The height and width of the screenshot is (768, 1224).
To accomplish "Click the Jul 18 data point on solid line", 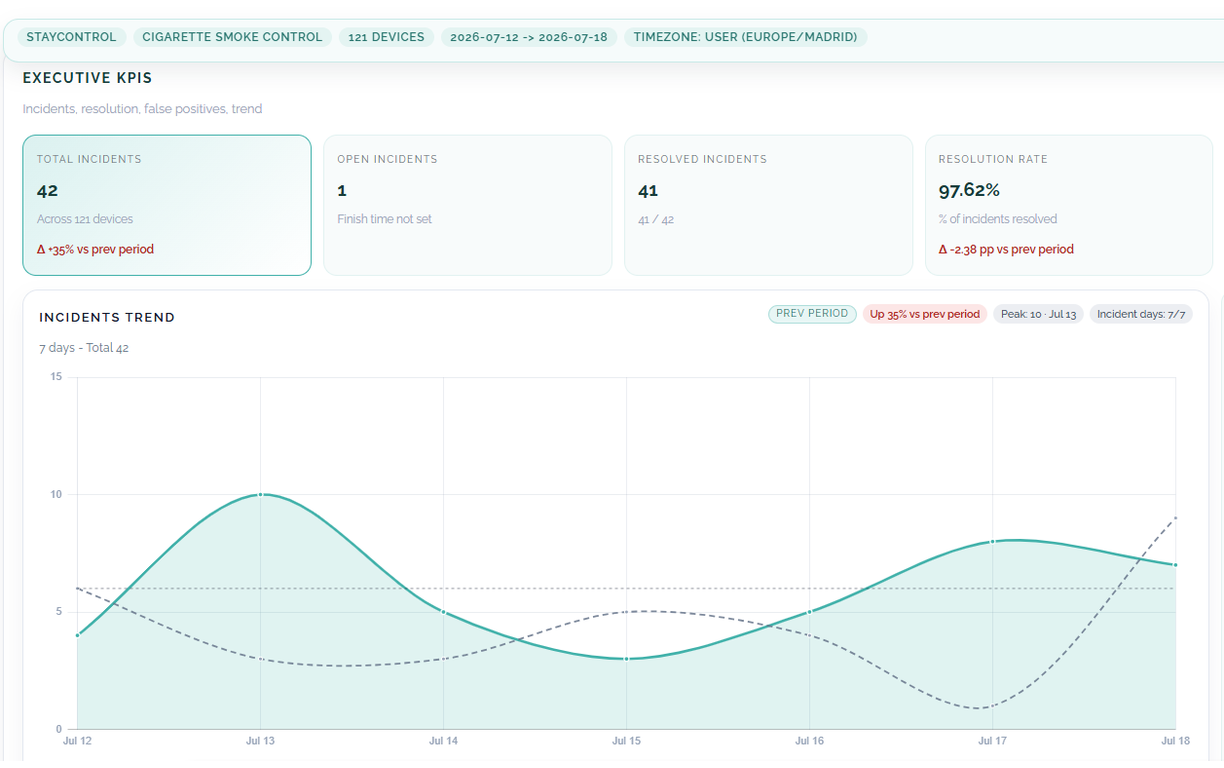I will point(1175,565).
